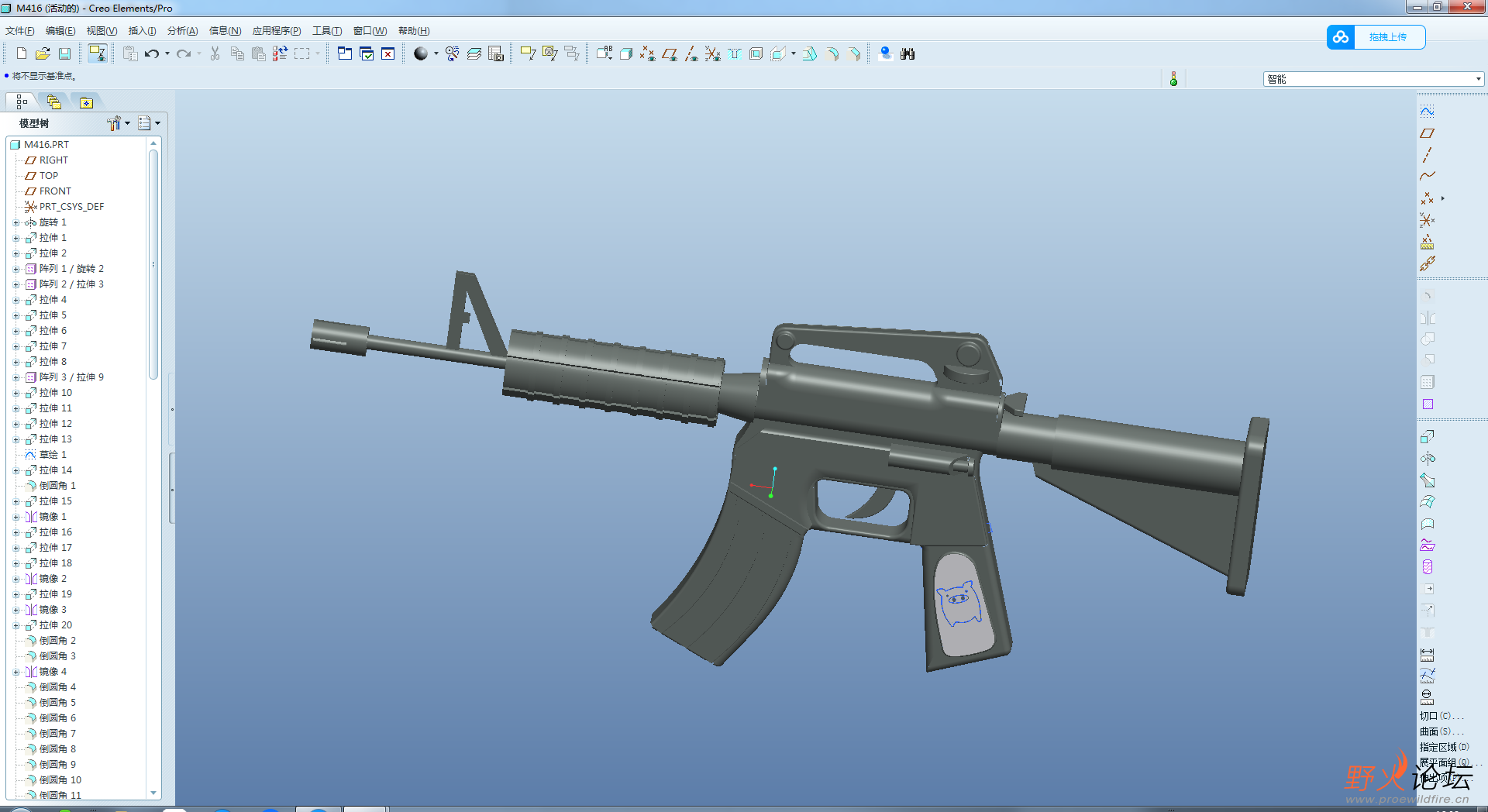Click the Undo arrow icon
The image size is (1488, 812).
point(152,53)
